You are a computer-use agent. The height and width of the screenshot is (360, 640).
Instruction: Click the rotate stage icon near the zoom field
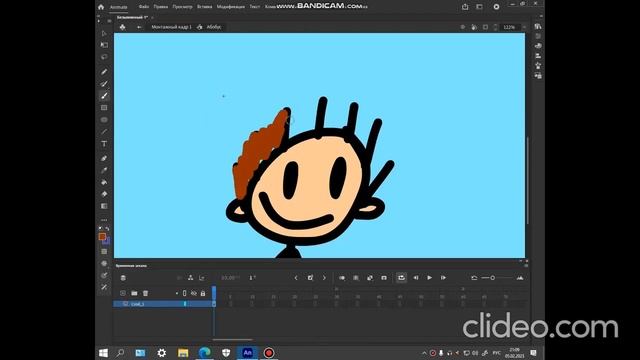pos(474,27)
